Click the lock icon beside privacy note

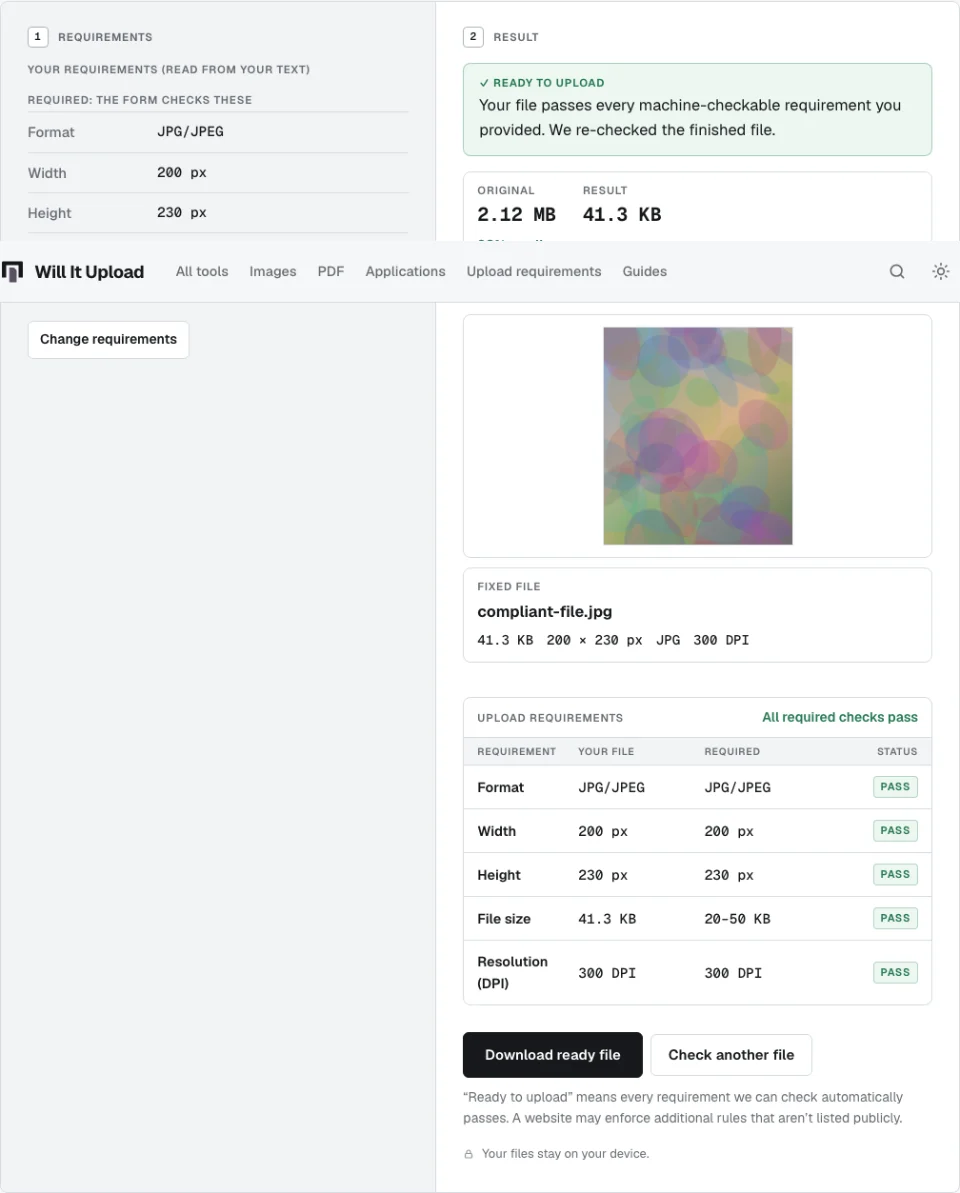469,1154
